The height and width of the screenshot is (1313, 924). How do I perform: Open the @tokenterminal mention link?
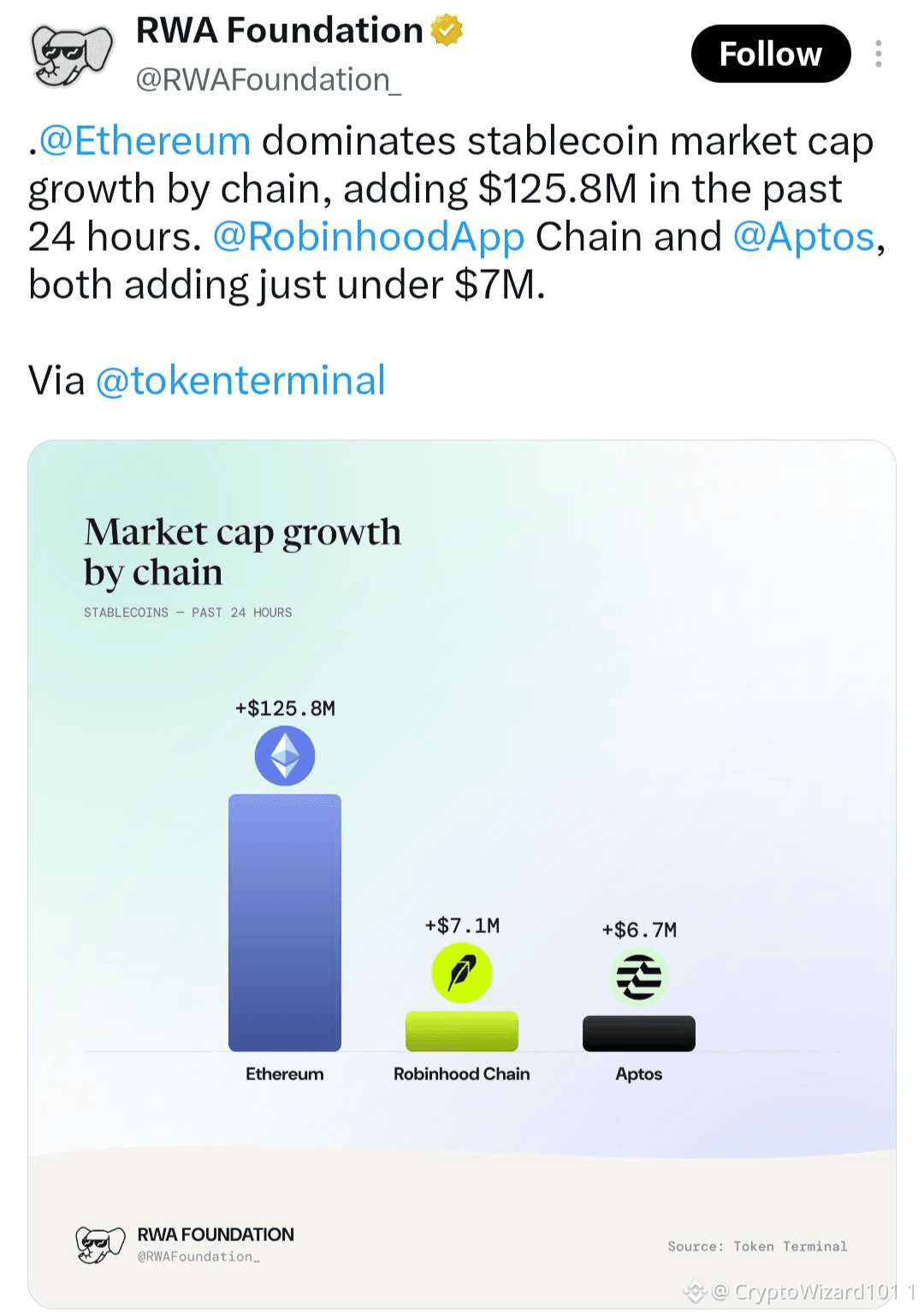coord(240,381)
